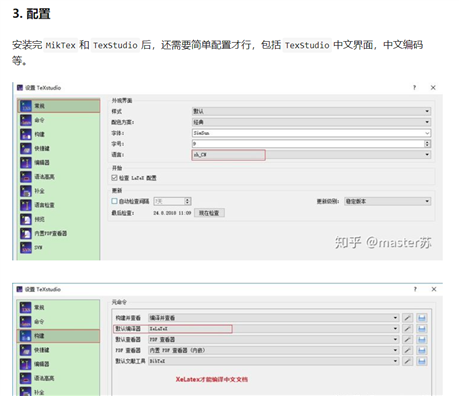Click the blue disk icon on the 默认查看器 row
Viewport: 459px width, 396px height.
(422, 340)
